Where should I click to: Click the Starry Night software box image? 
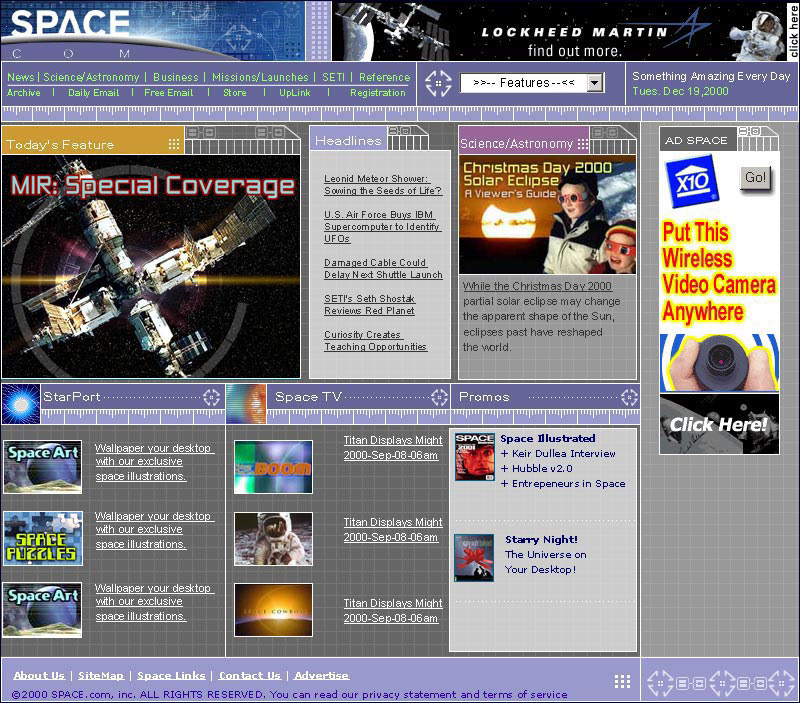474,558
